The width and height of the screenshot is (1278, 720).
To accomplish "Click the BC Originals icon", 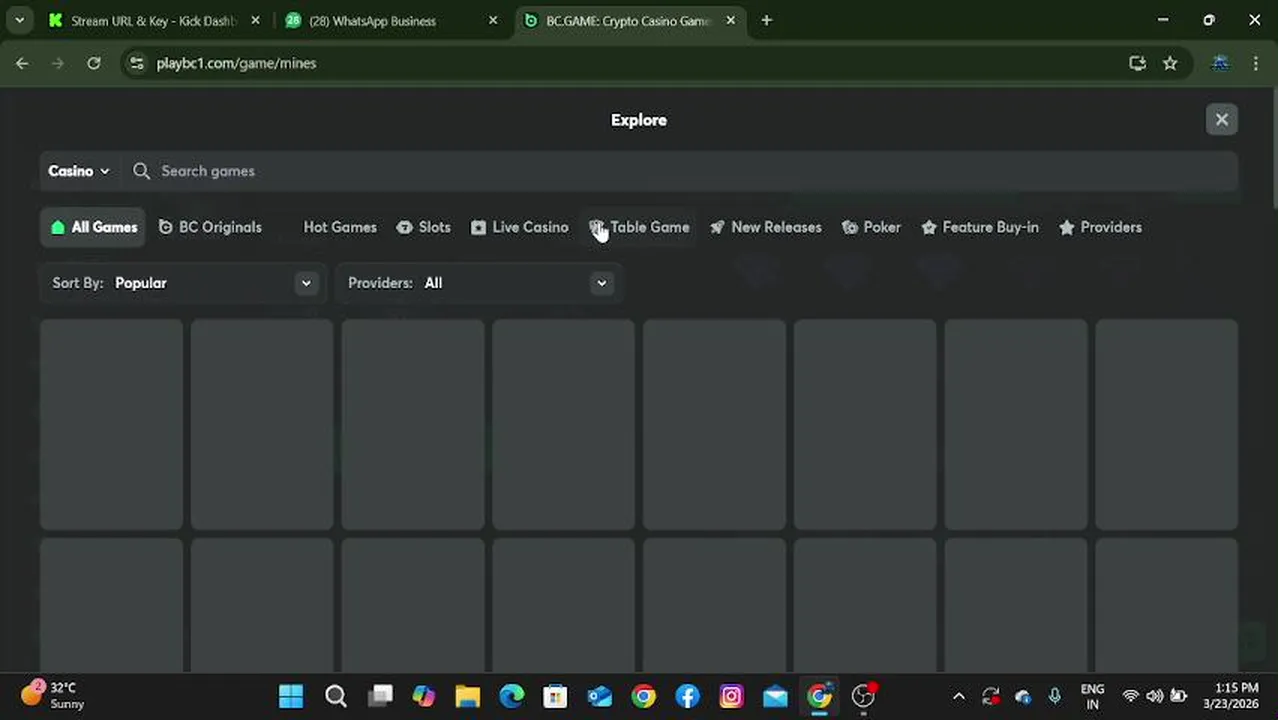I will [x=166, y=227].
